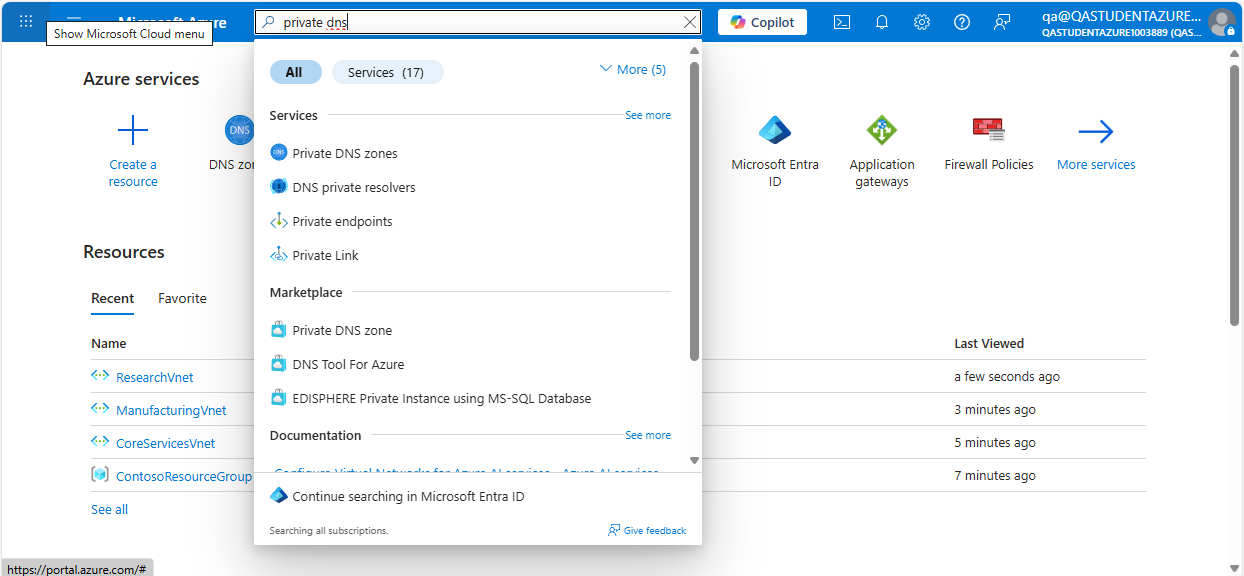This screenshot has width=1244, height=576.
Task: Click See more next to Services
Action: tap(648, 115)
